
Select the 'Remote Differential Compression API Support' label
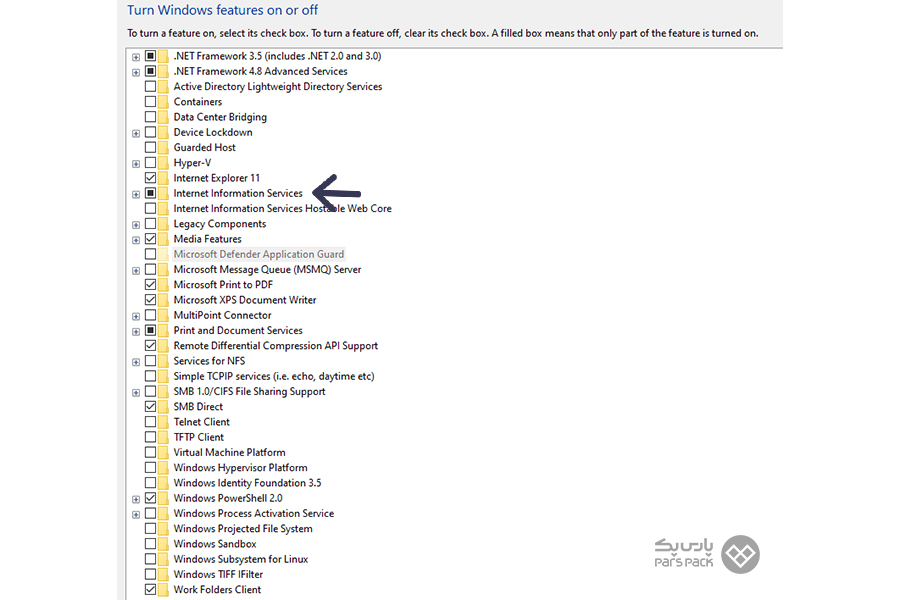pos(276,346)
